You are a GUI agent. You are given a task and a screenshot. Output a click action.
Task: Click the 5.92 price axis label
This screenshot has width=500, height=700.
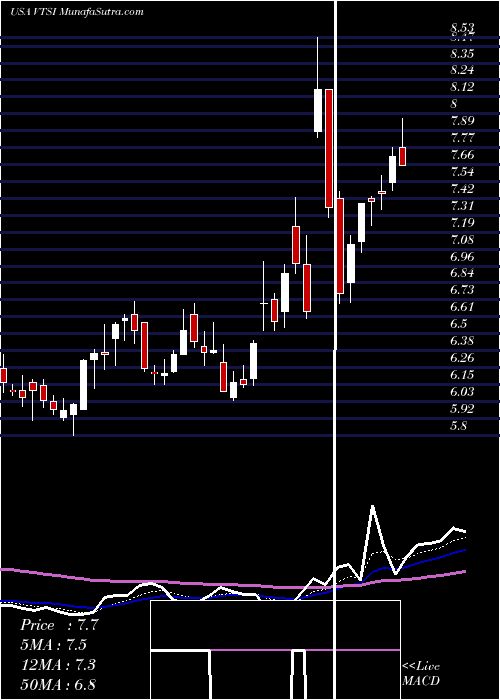point(462,409)
